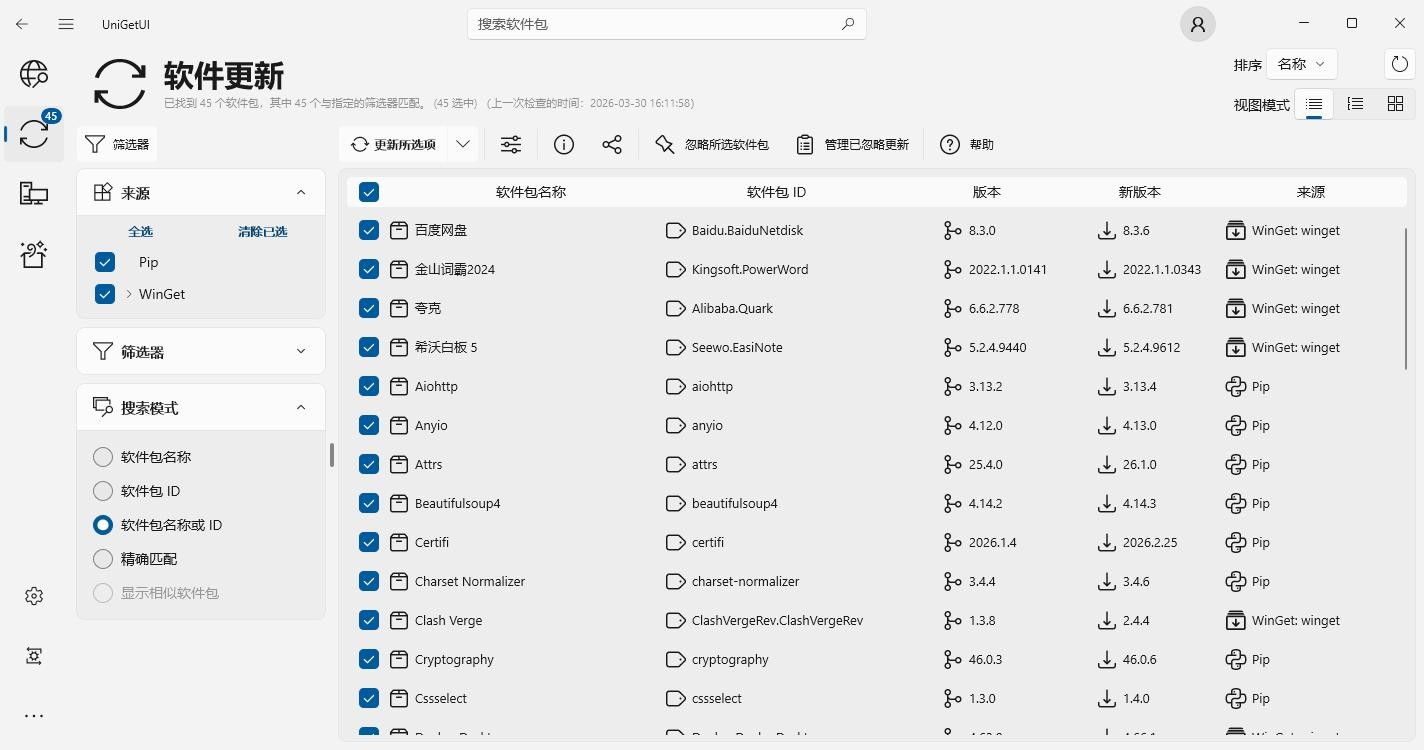Switch to grid icons view mode

[x=1395, y=104]
